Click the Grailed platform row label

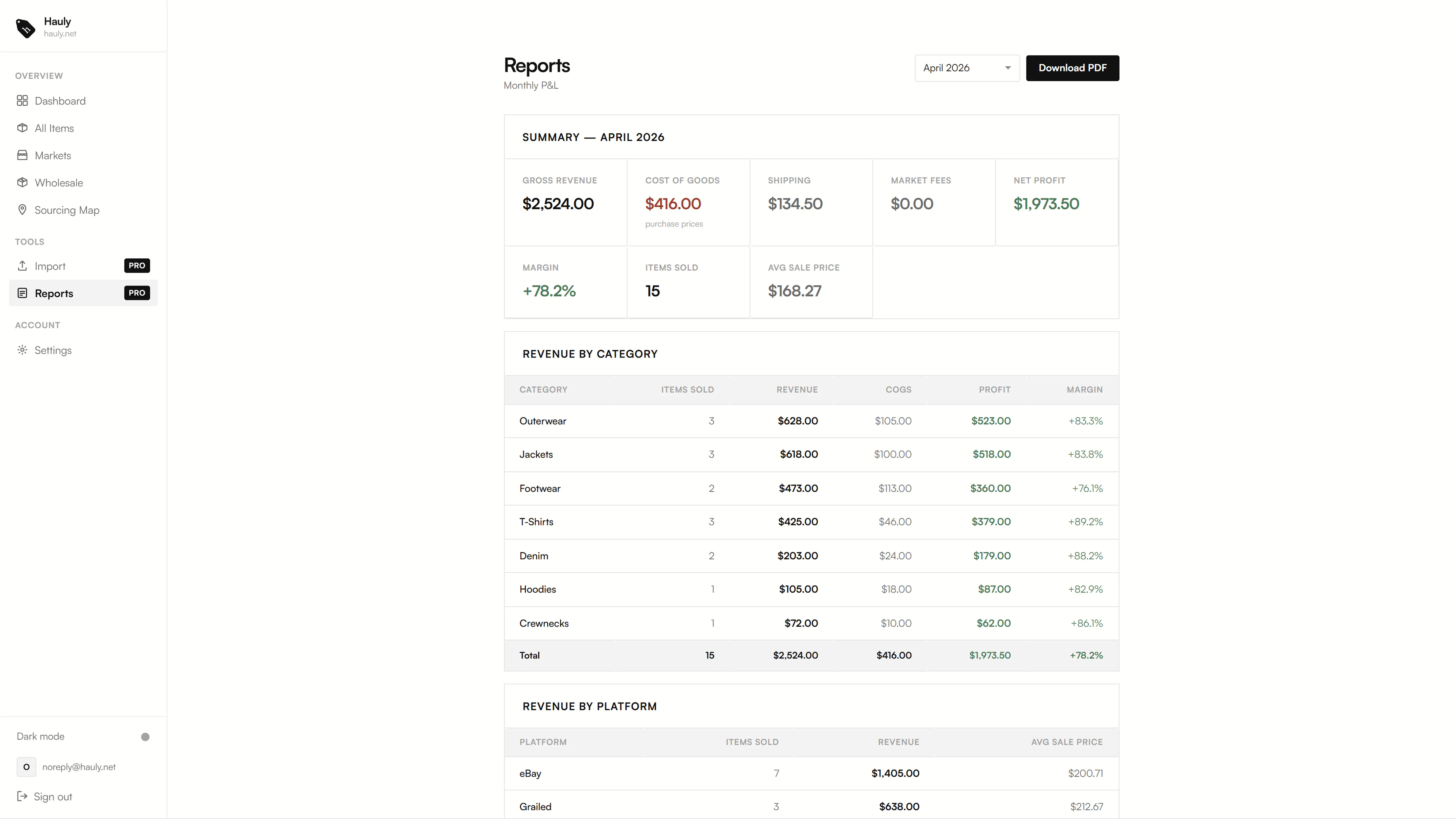[535, 807]
